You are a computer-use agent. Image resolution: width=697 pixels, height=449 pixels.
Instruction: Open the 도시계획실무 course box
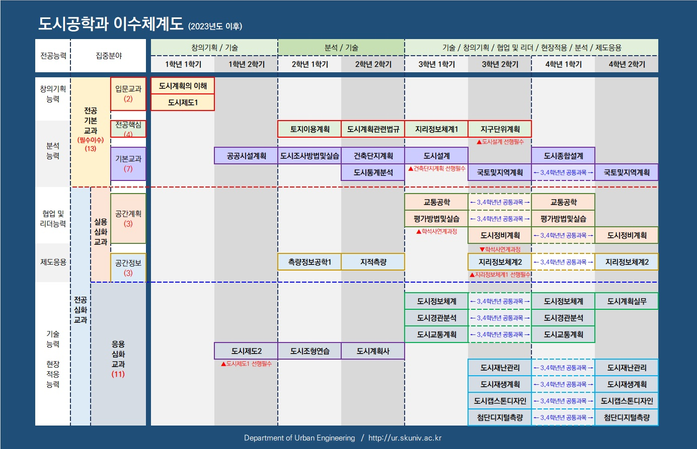point(627,300)
